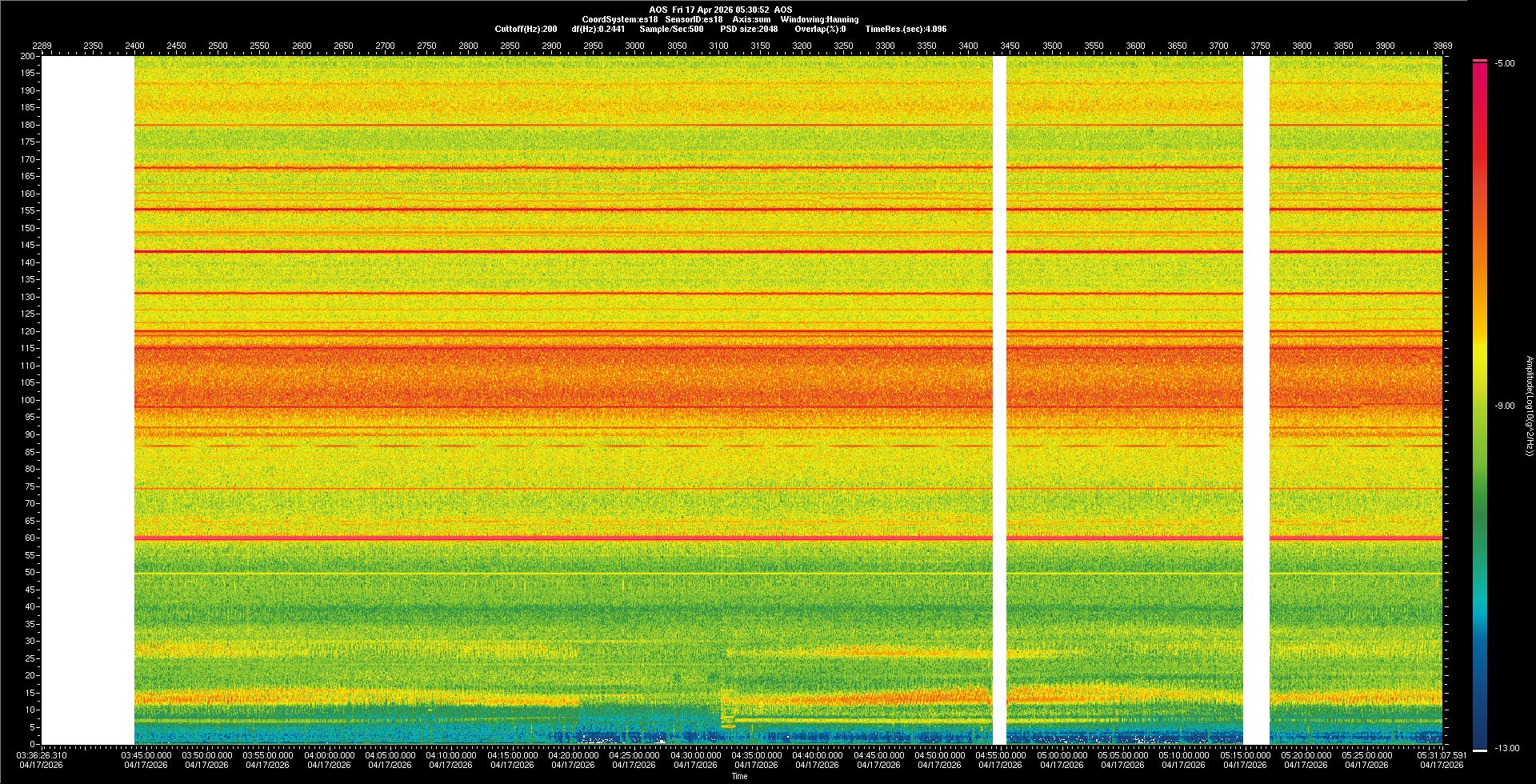Click the Cutoff(Hz):200 header parameter
Screen dimensions: 1536x784
point(526,30)
